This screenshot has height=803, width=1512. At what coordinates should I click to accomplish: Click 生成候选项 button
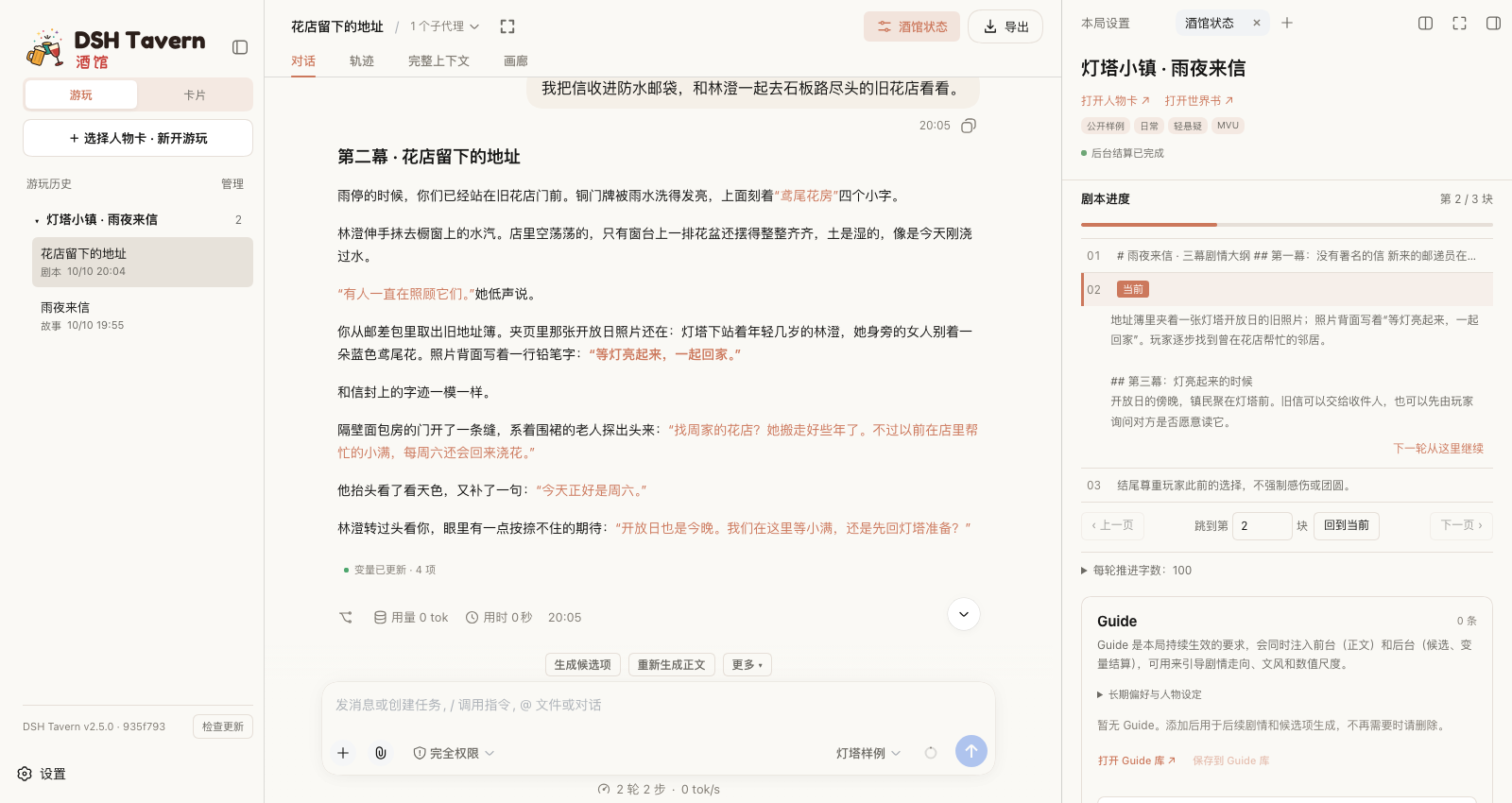583,665
